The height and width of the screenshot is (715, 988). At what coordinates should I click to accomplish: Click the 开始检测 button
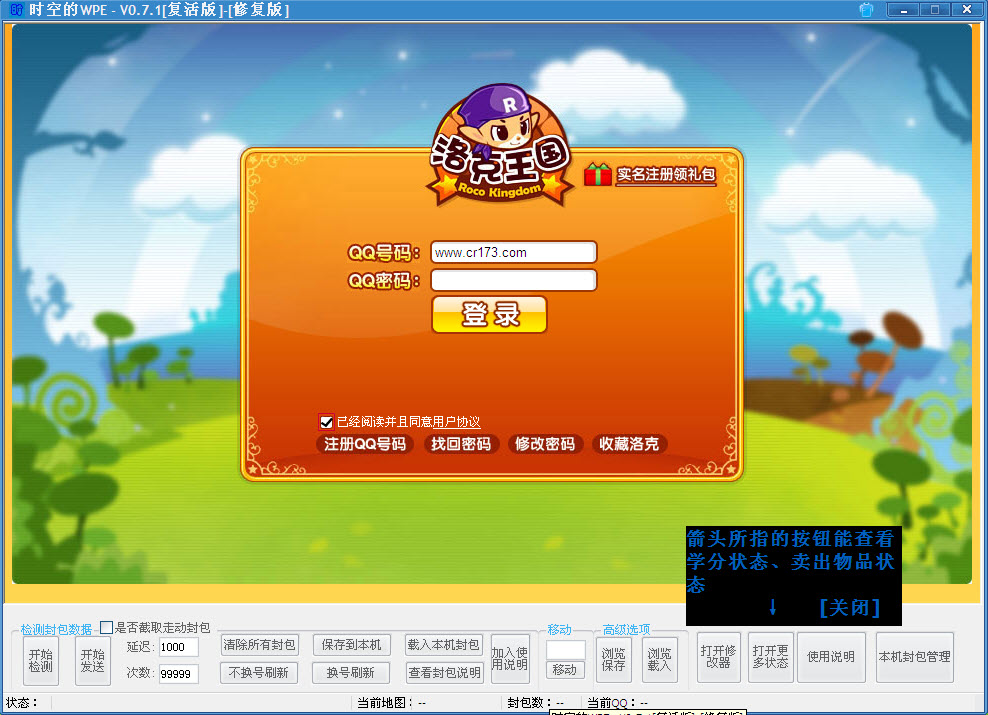click(x=41, y=660)
